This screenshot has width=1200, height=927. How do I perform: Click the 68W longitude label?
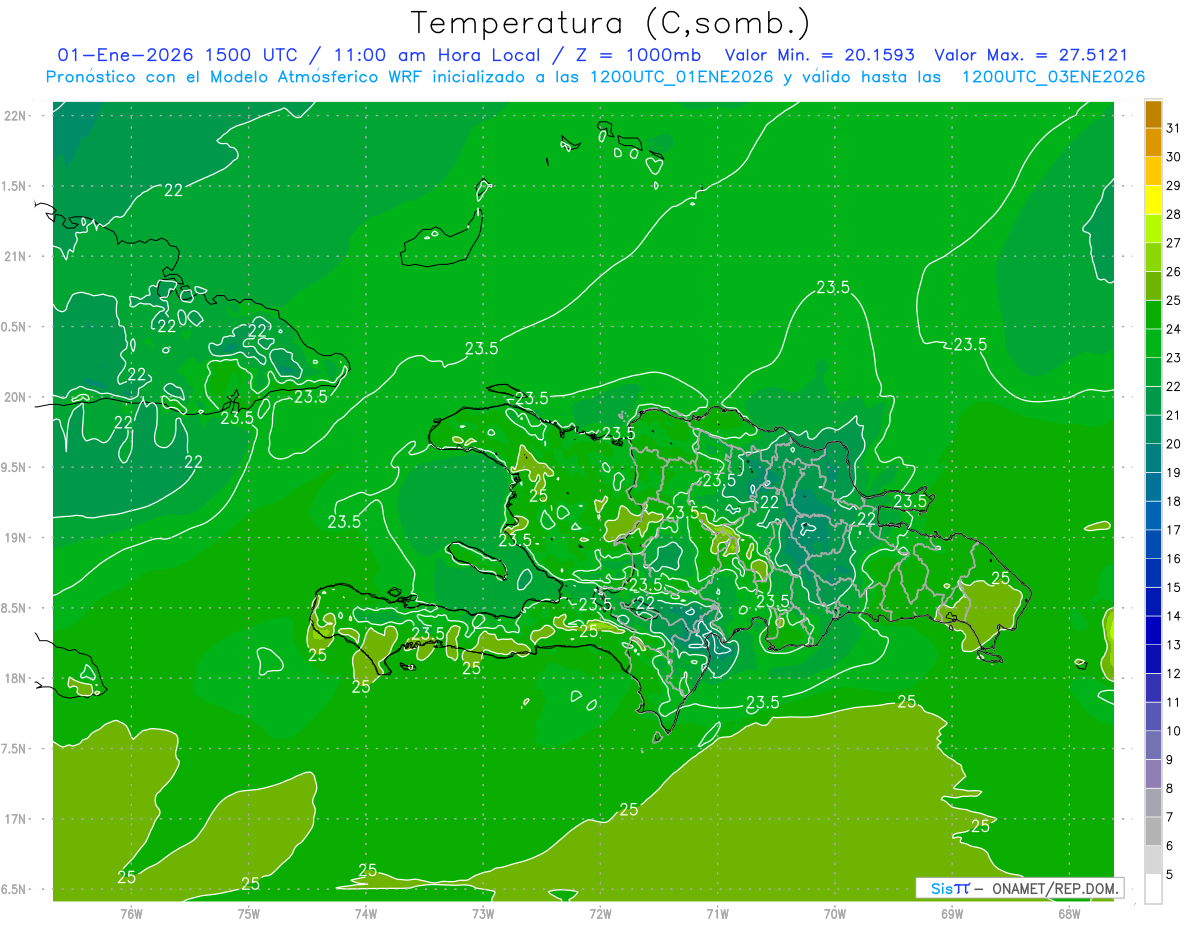coord(1069,914)
